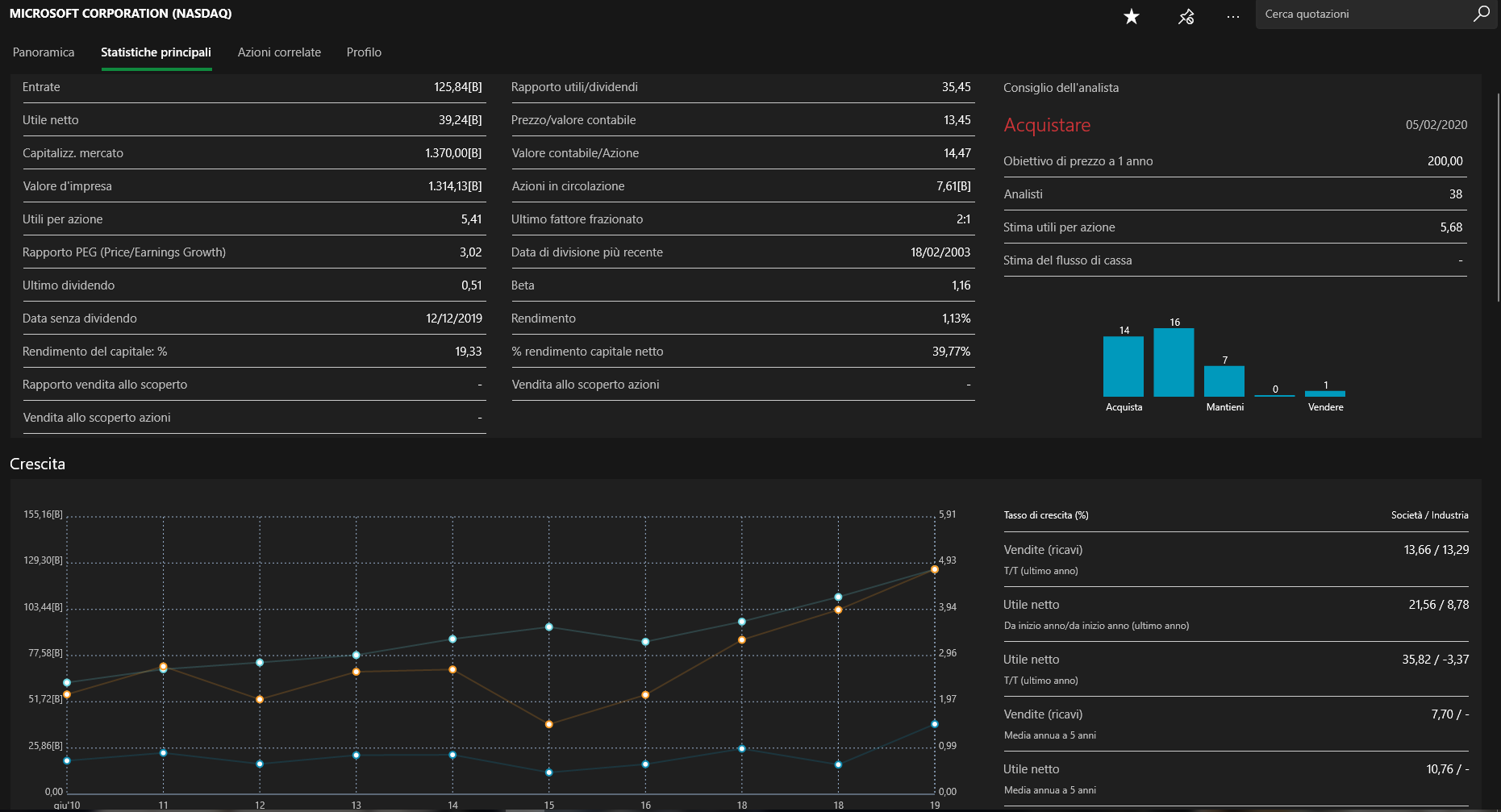
Task: Click the growth value 13,66 / 13,29
Action: pyautogui.click(x=1436, y=550)
